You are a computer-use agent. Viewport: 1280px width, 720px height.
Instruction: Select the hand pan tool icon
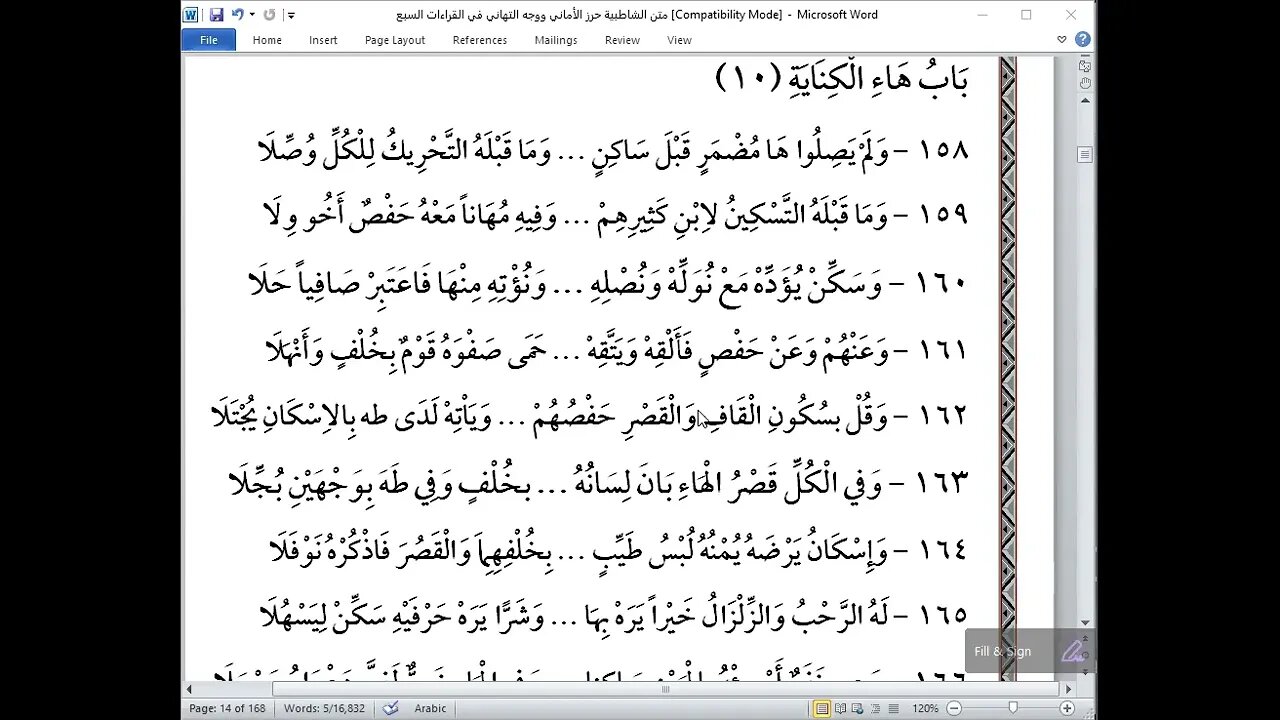(x=1085, y=83)
